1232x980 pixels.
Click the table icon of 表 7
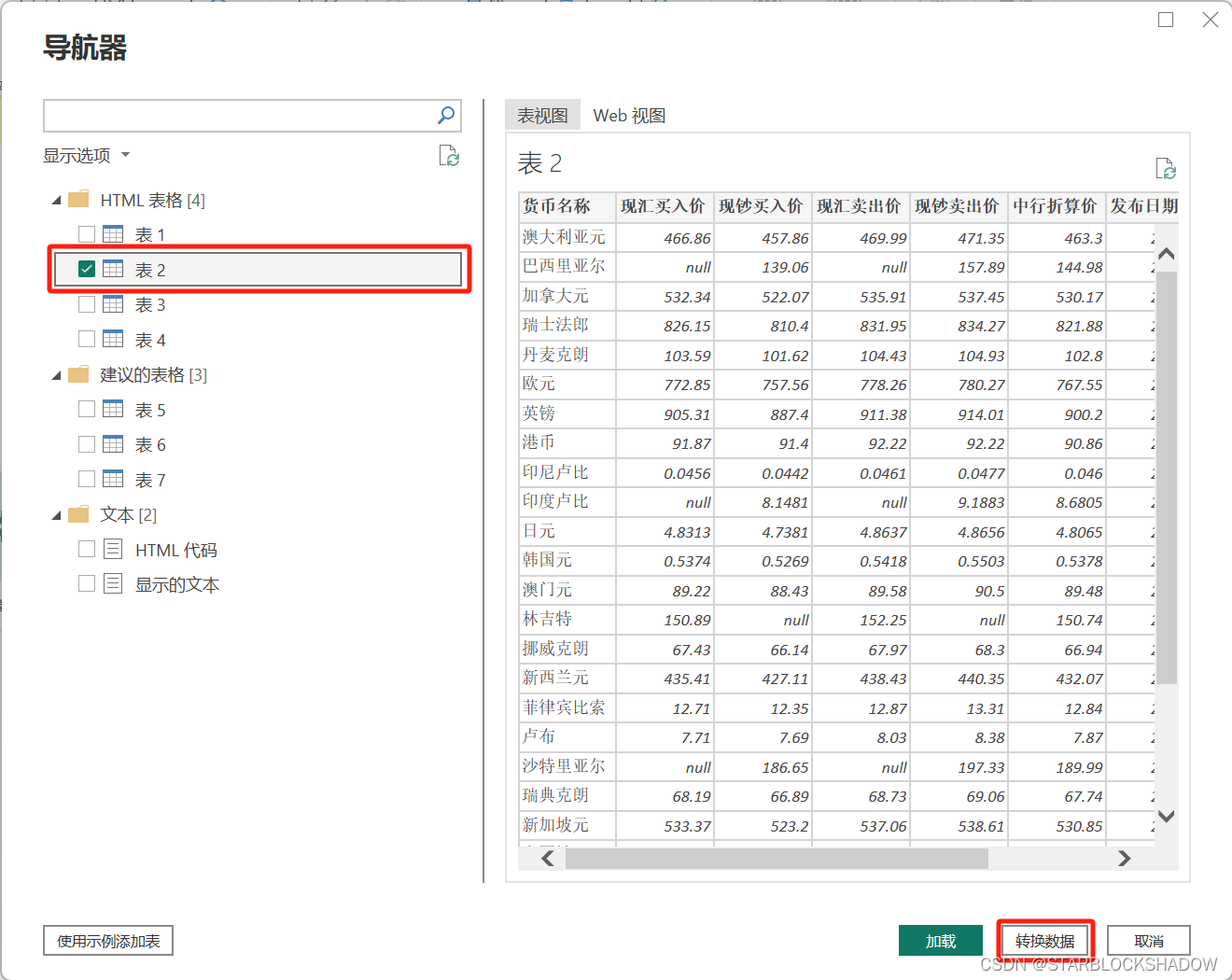pyautogui.click(x=113, y=479)
